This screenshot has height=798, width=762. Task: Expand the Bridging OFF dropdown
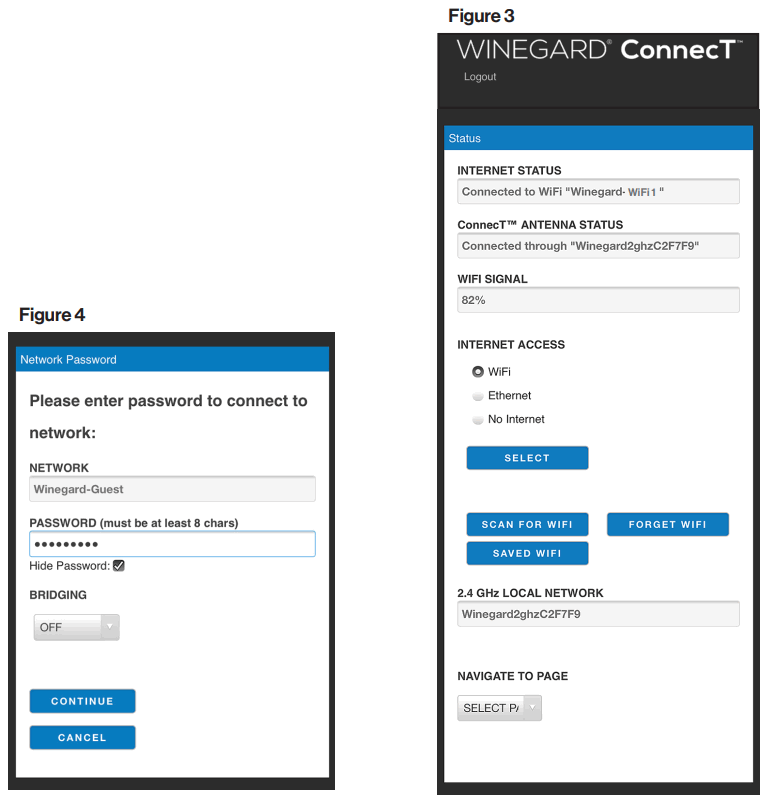75,627
